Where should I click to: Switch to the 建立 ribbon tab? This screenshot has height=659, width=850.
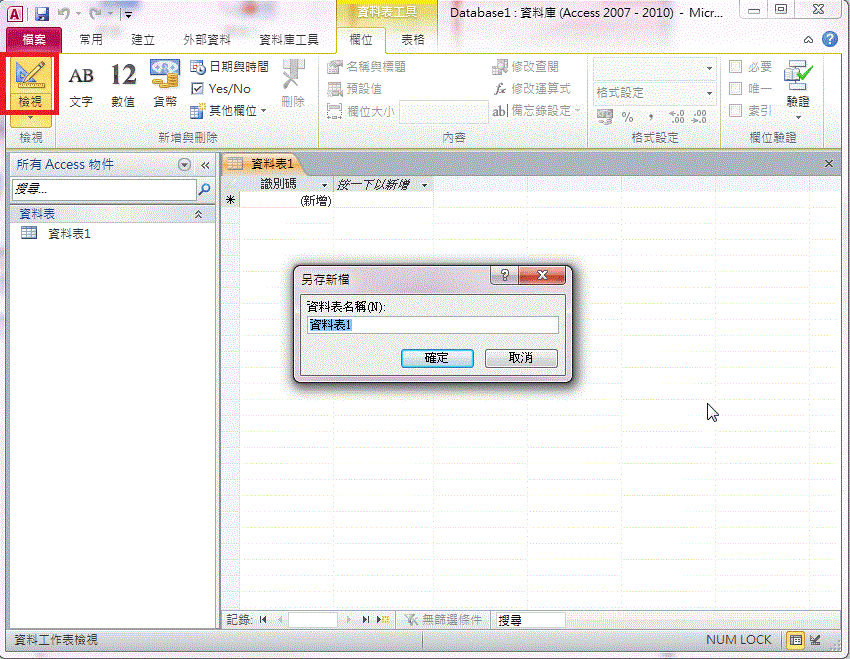[143, 40]
